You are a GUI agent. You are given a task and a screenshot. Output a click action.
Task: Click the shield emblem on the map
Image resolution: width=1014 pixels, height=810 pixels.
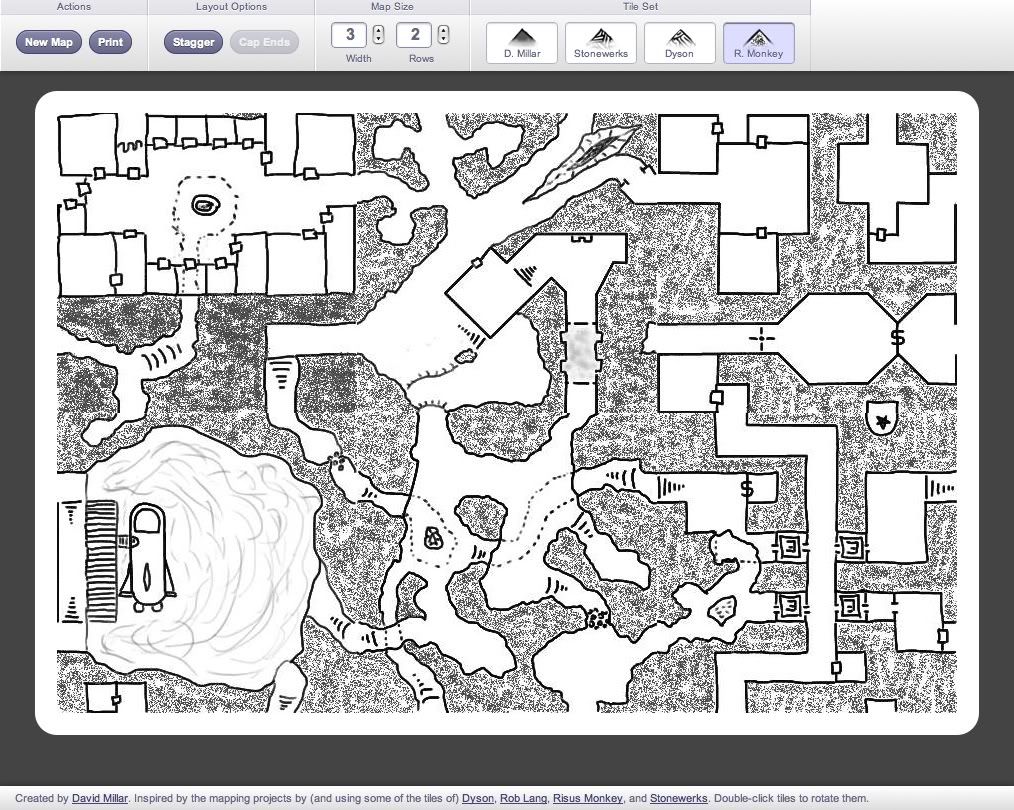881,418
